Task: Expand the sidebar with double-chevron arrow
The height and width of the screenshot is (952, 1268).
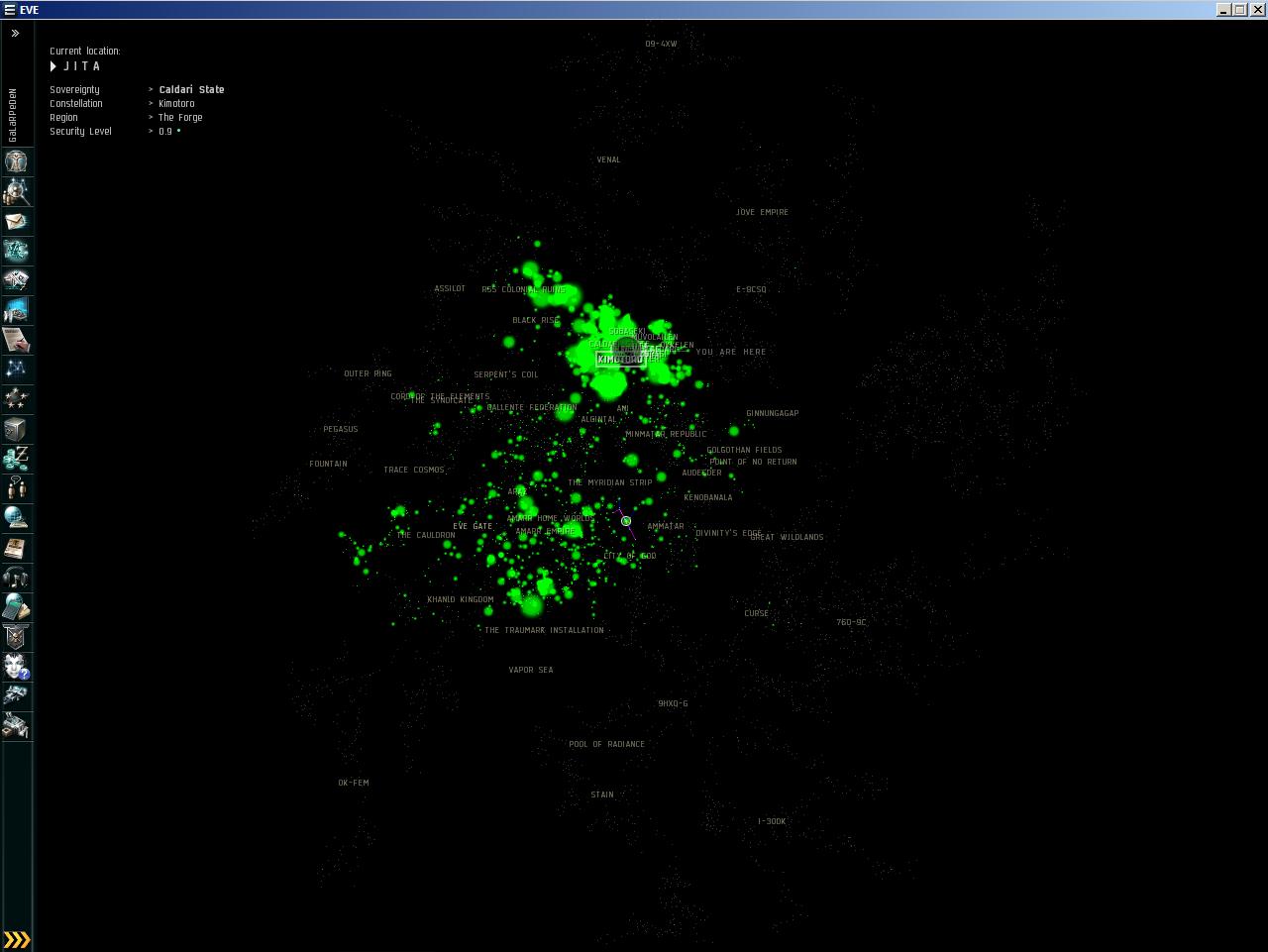Action: (x=15, y=33)
